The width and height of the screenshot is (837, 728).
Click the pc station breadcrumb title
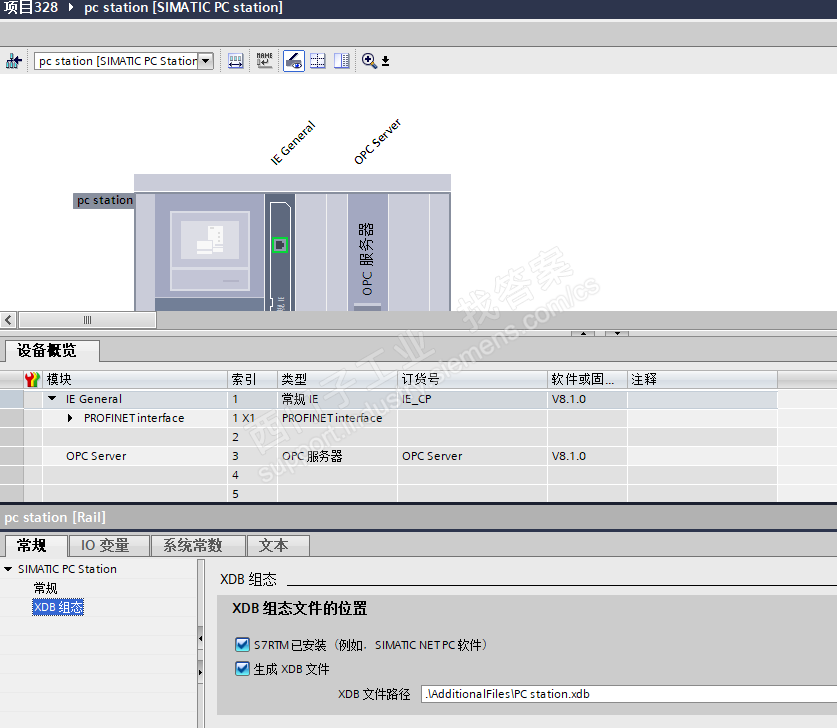tap(183, 8)
